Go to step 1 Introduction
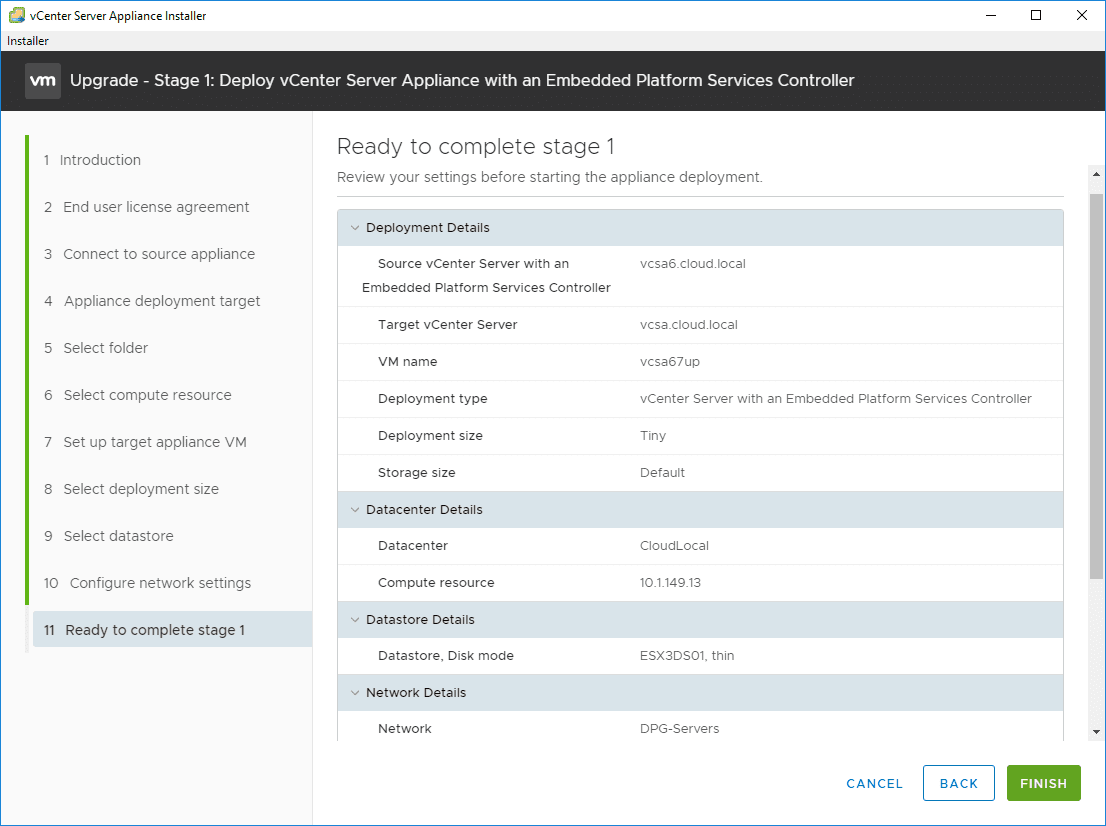This screenshot has height=826, width=1106. point(100,160)
